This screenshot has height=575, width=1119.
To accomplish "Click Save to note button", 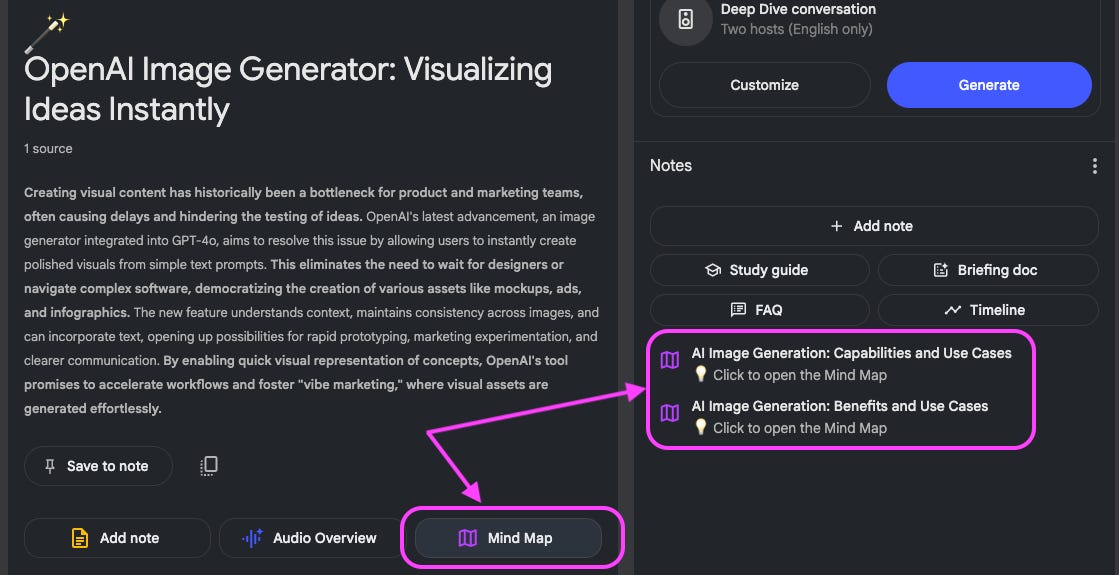I will (98, 466).
